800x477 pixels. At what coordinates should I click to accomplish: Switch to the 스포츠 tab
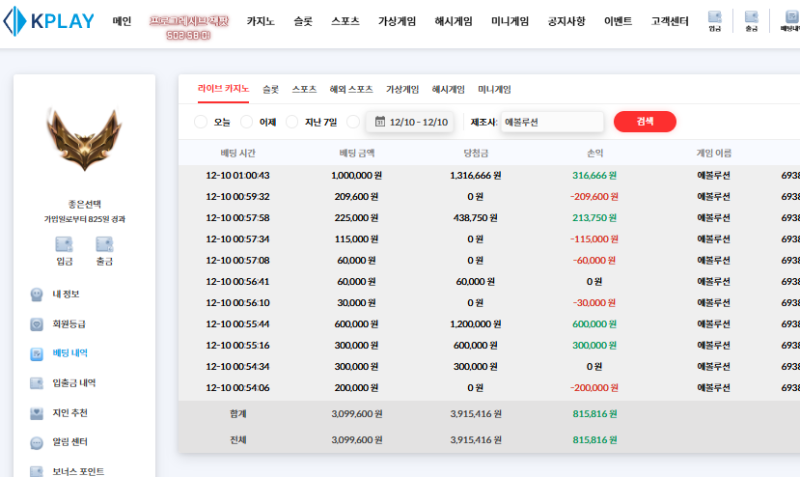tap(304, 89)
